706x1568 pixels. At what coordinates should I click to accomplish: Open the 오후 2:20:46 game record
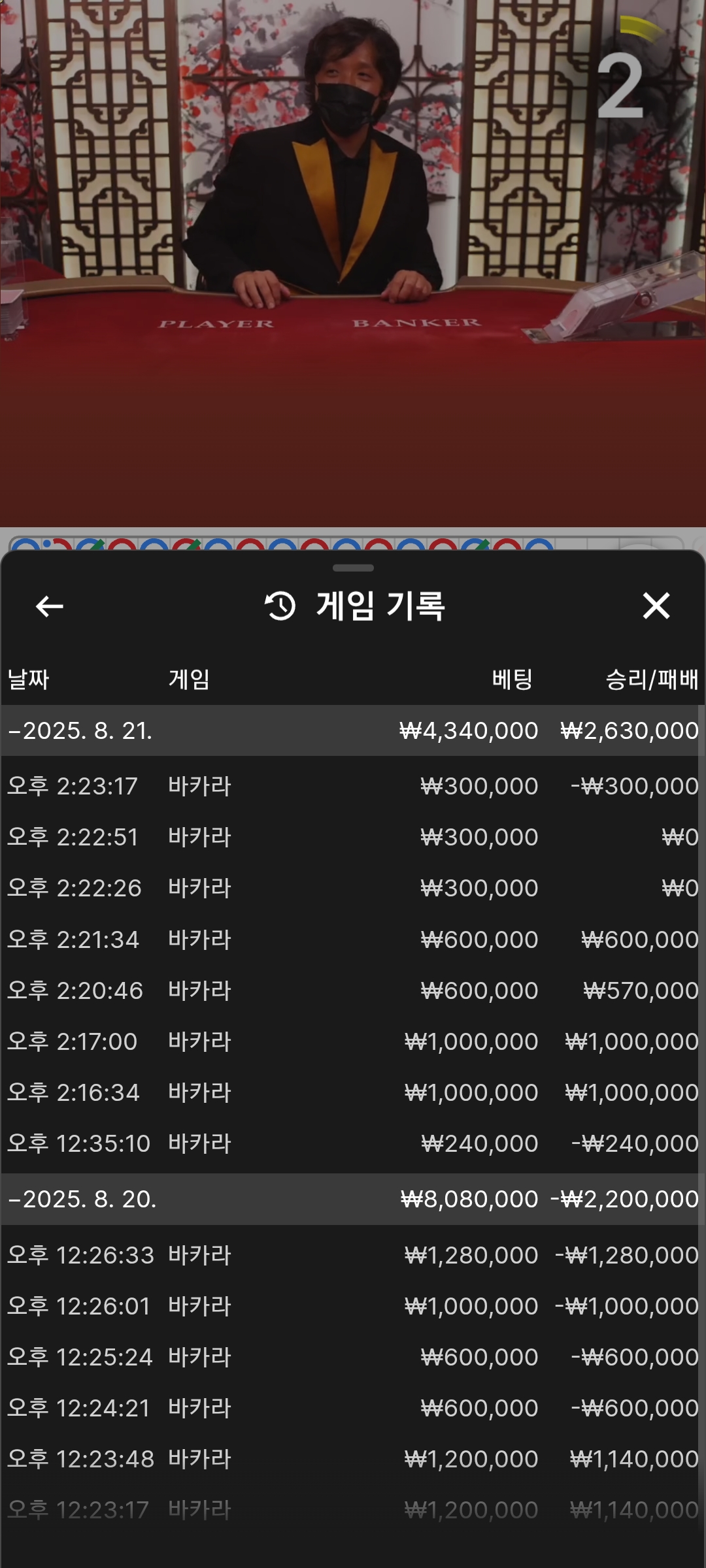coord(353,990)
